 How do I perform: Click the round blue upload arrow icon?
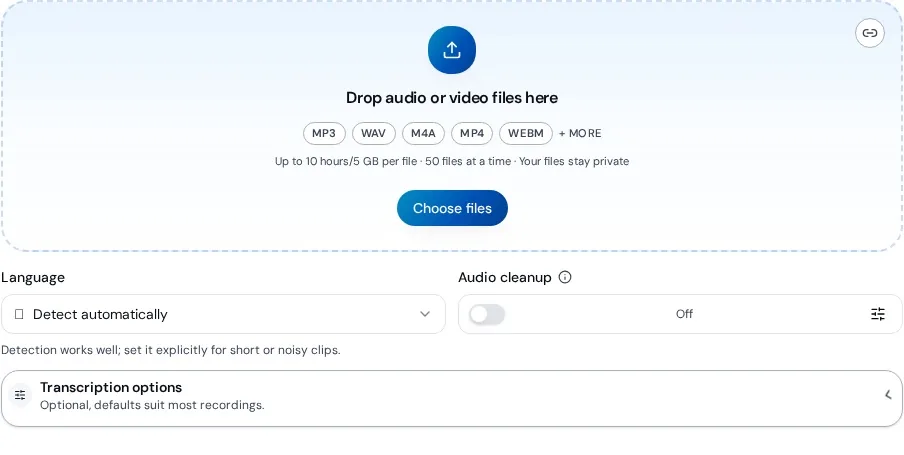coord(451,50)
